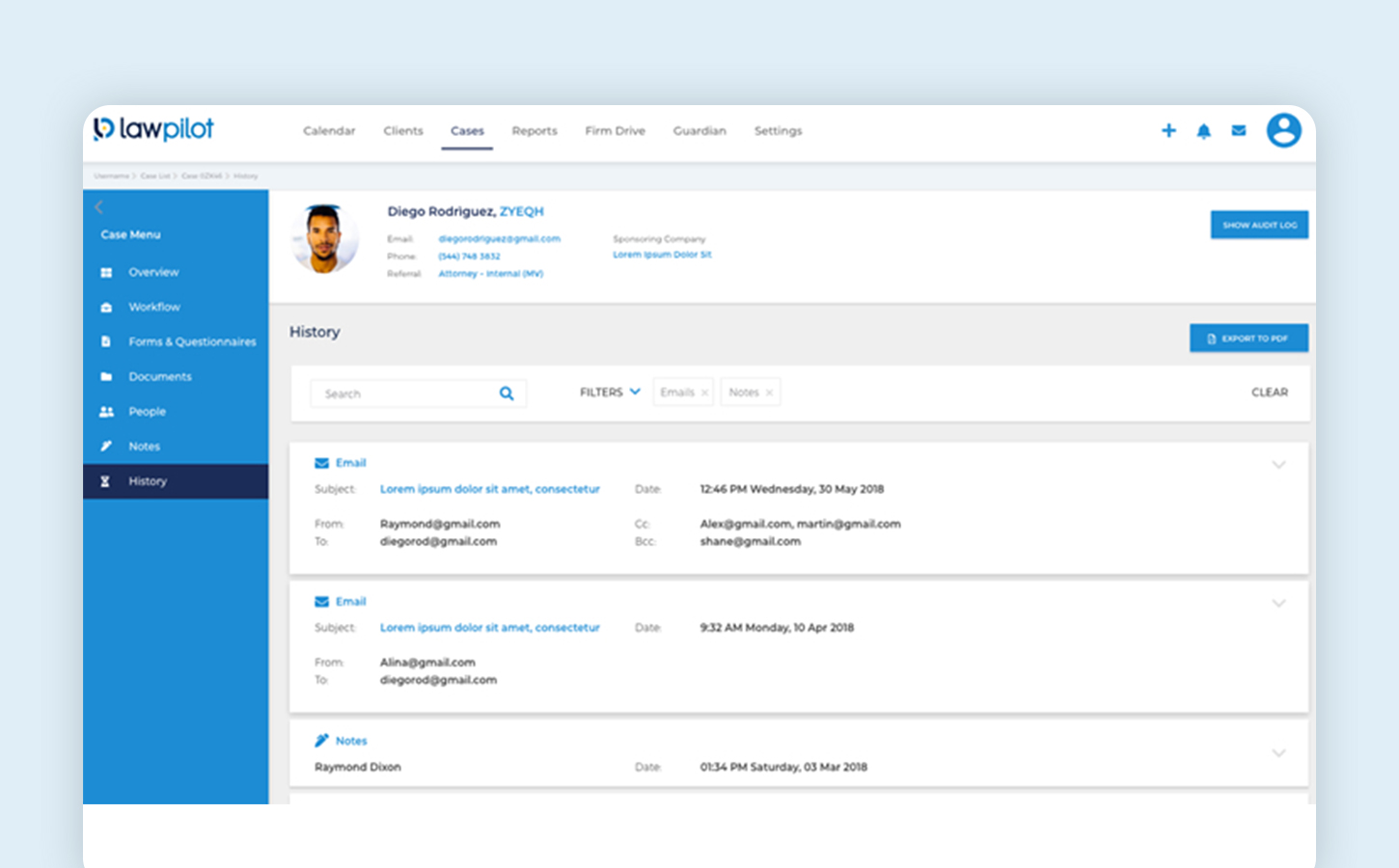This screenshot has height=868, width=1399.
Task: Open the notifications bell
Action: [x=1203, y=131]
